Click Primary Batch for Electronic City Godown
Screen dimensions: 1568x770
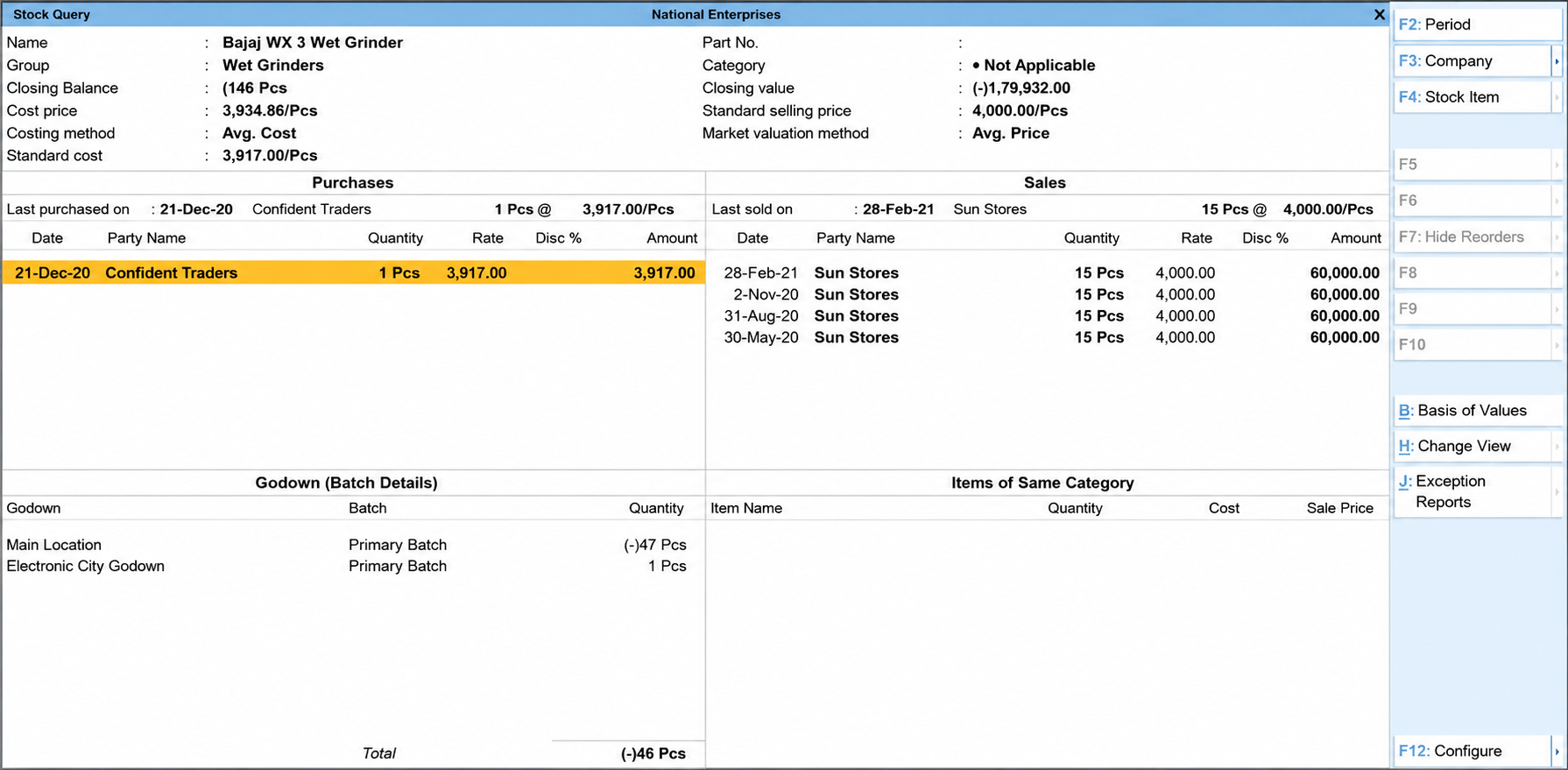398,566
